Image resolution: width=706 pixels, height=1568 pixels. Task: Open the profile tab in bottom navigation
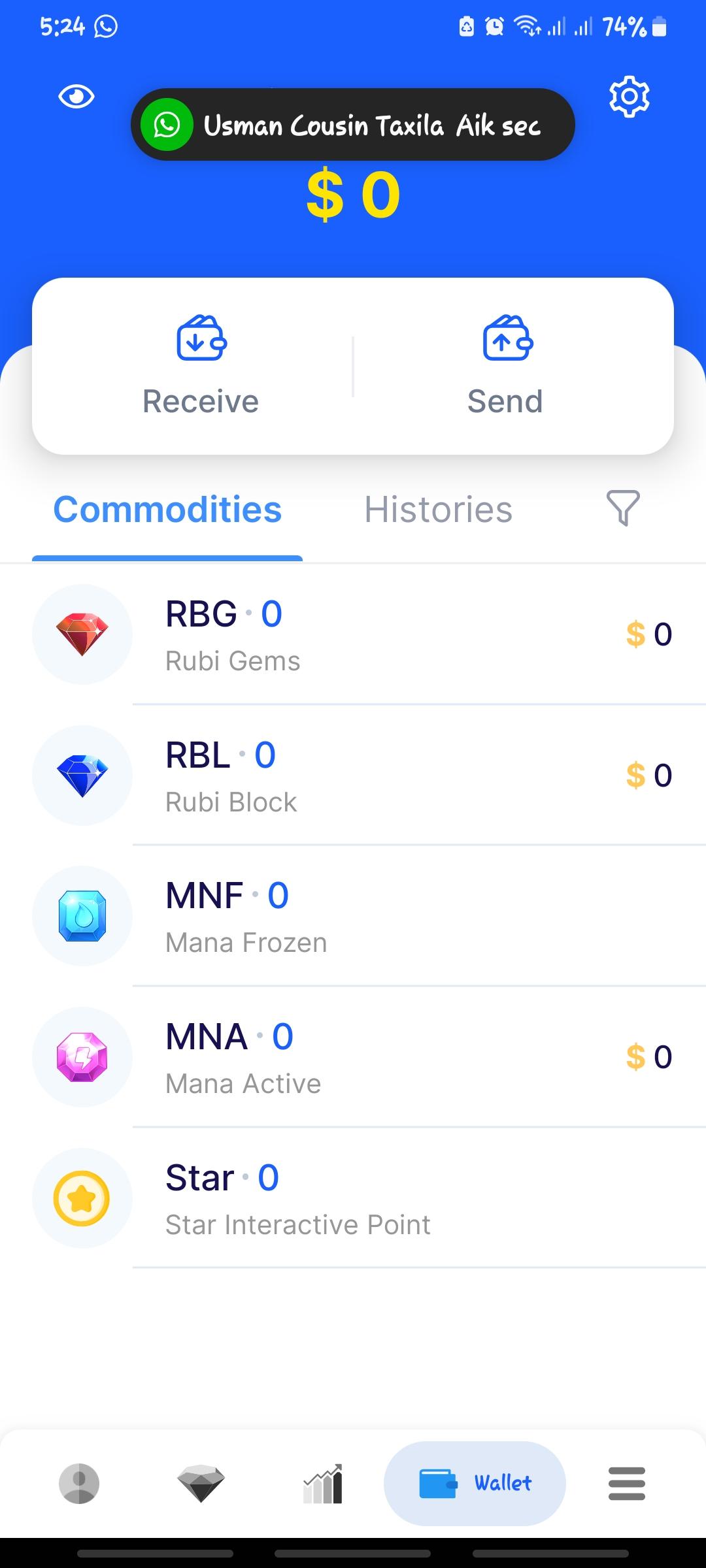click(x=79, y=1483)
